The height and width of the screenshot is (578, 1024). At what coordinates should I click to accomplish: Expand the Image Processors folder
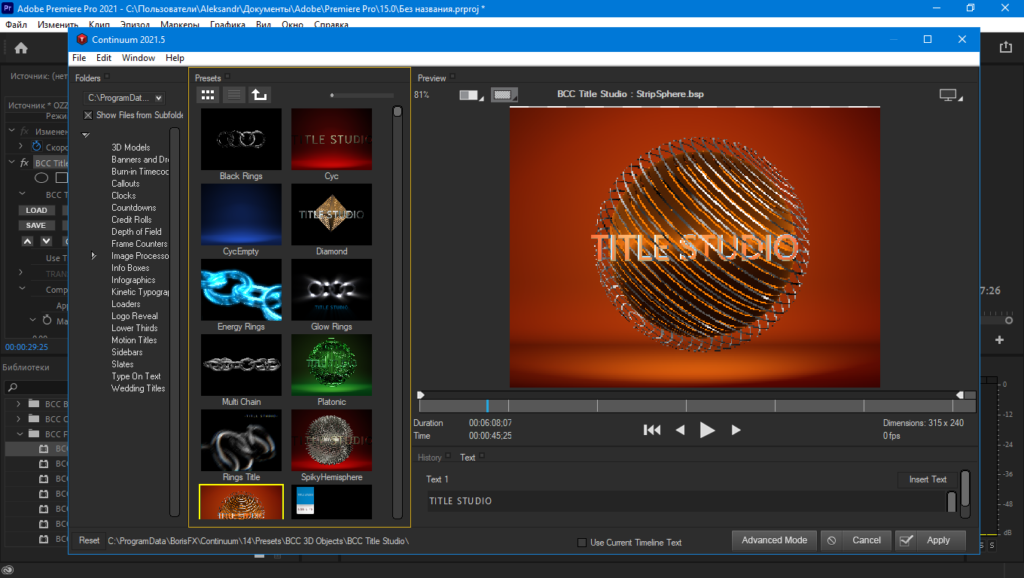pyautogui.click(x=93, y=256)
